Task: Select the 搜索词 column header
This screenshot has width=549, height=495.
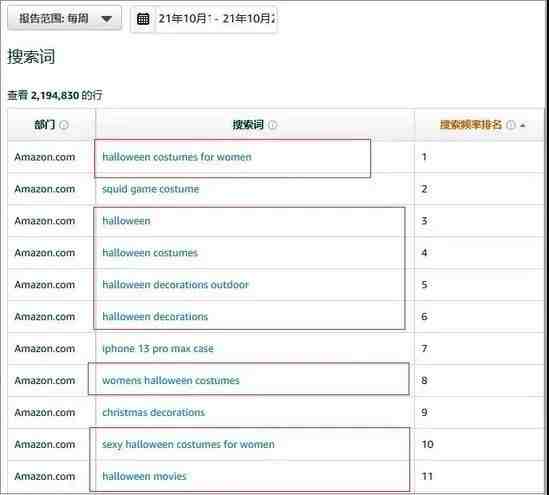Action: coord(248,125)
